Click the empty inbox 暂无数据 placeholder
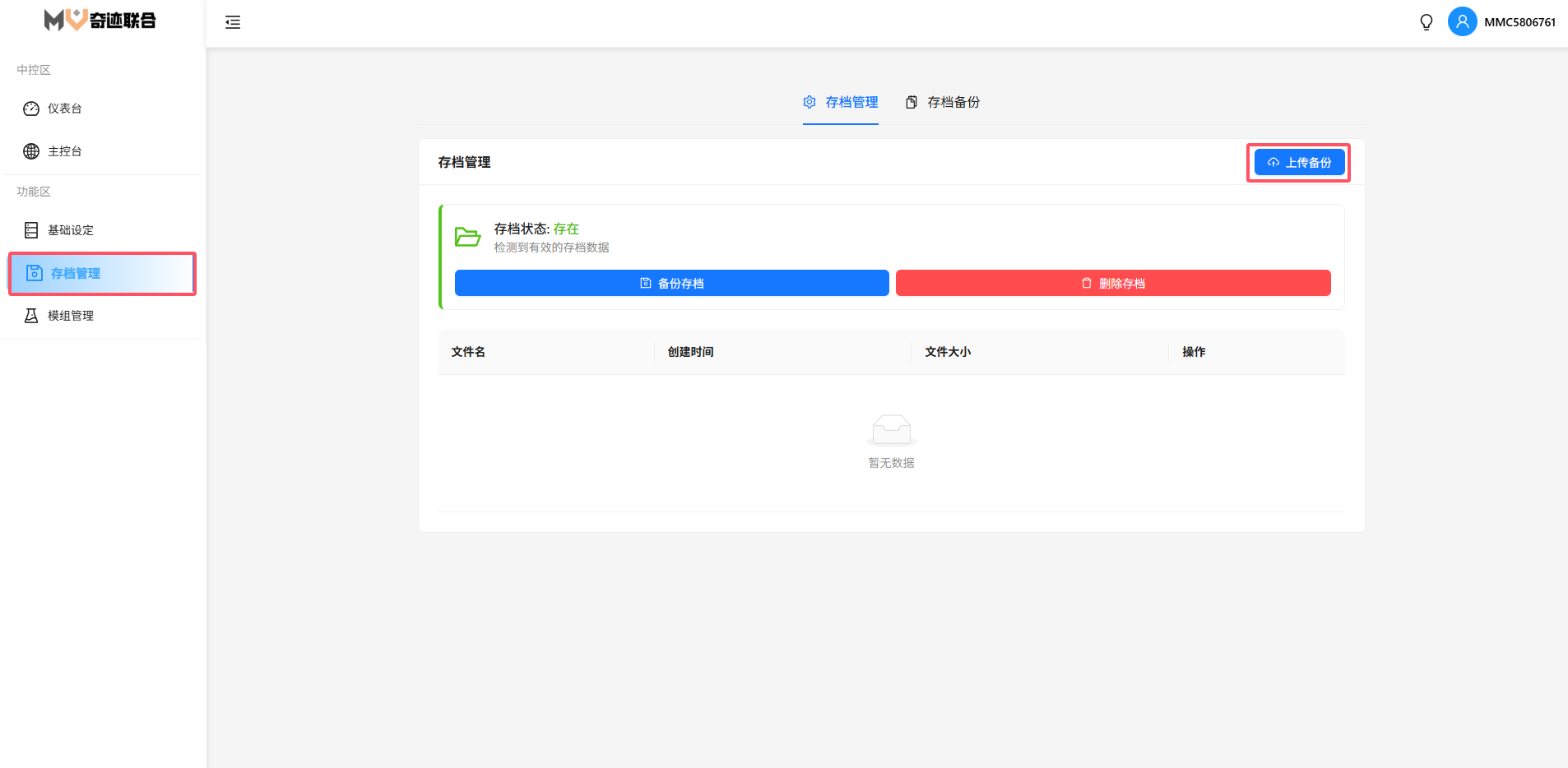The height and width of the screenshot is (768, 1568). pyautogui.click(x=891, y=441)
